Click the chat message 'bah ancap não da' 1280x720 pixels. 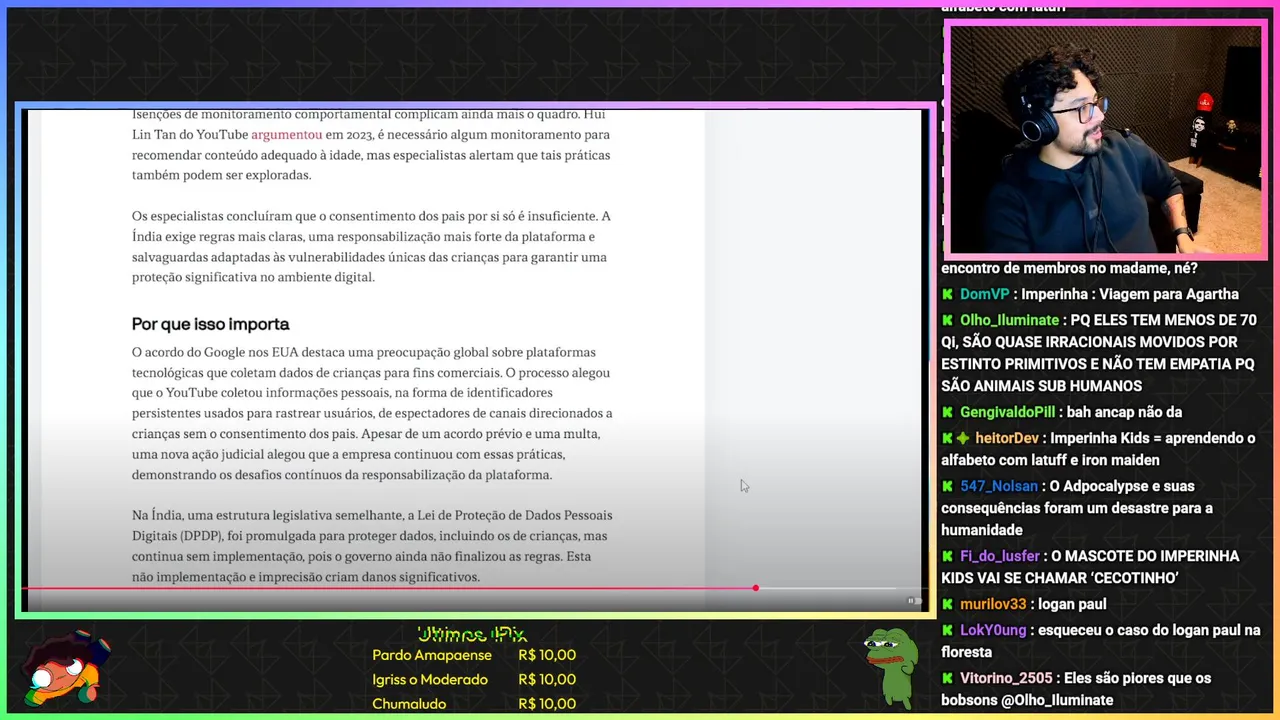click(x=1127, y=412)
